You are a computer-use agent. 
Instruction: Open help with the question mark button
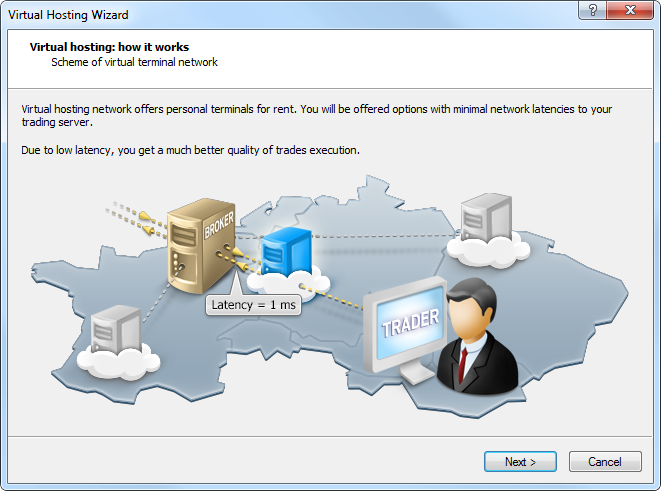[592, 10]
